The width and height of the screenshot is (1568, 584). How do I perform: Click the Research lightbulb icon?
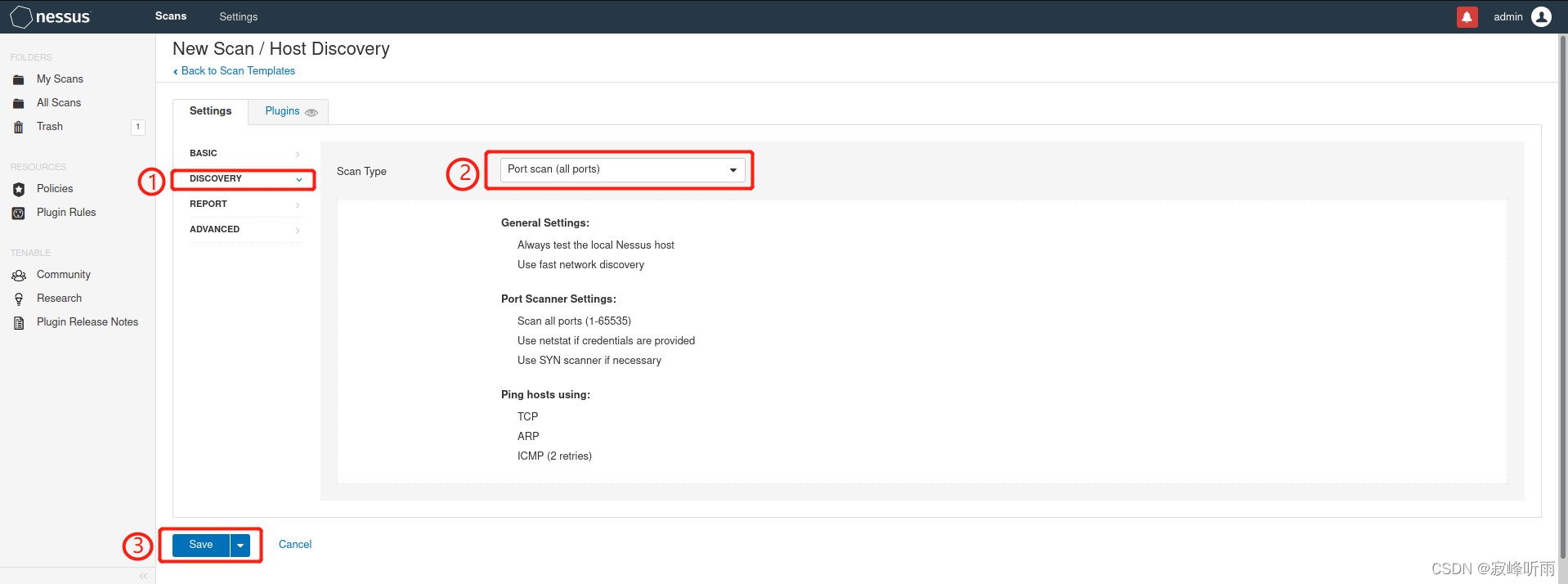[18, 299]
